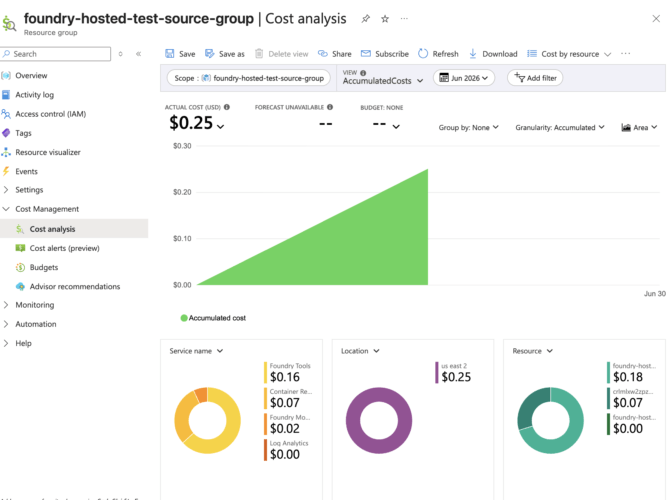Open the Group by: None dropdown
Viewport: 670px width, 500px height.
point(468,127)
